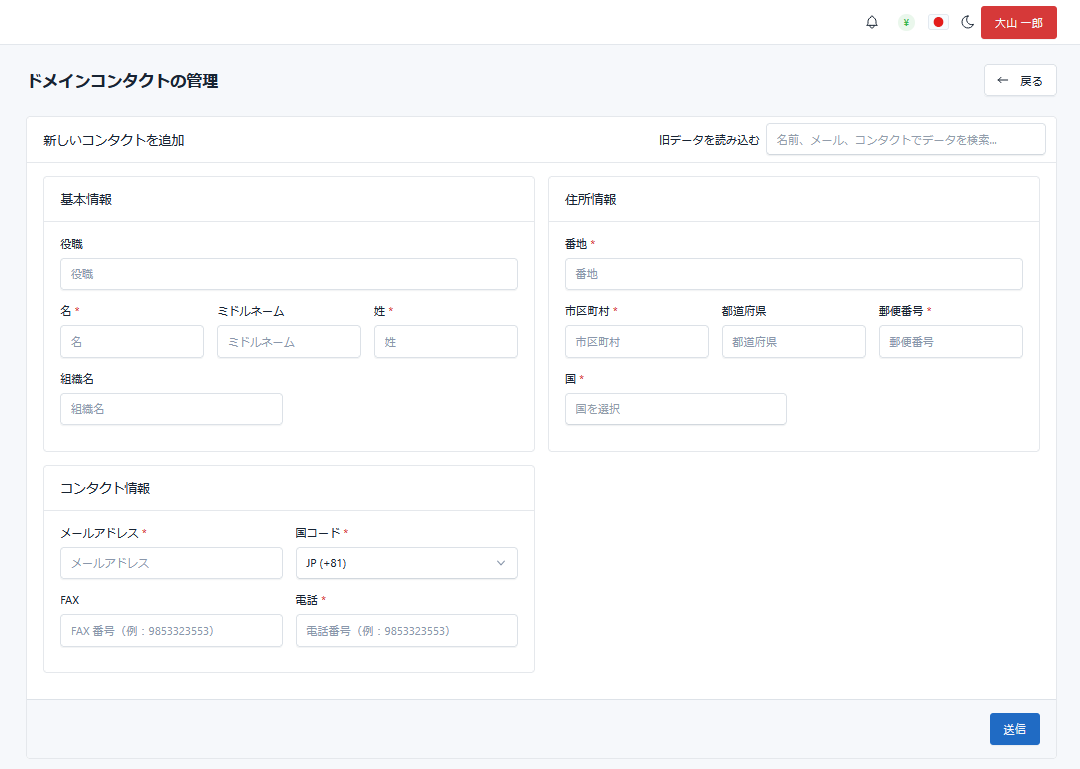Click the 役職 input field

pyautogui.click(x=288, y=274)
